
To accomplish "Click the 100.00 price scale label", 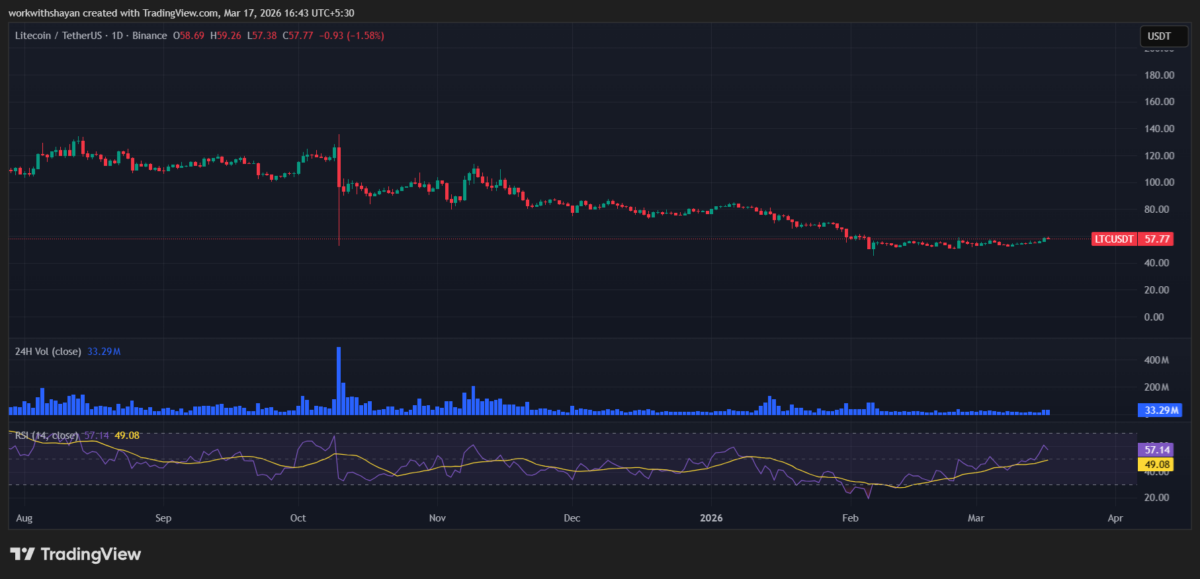I will point(1159,183).
